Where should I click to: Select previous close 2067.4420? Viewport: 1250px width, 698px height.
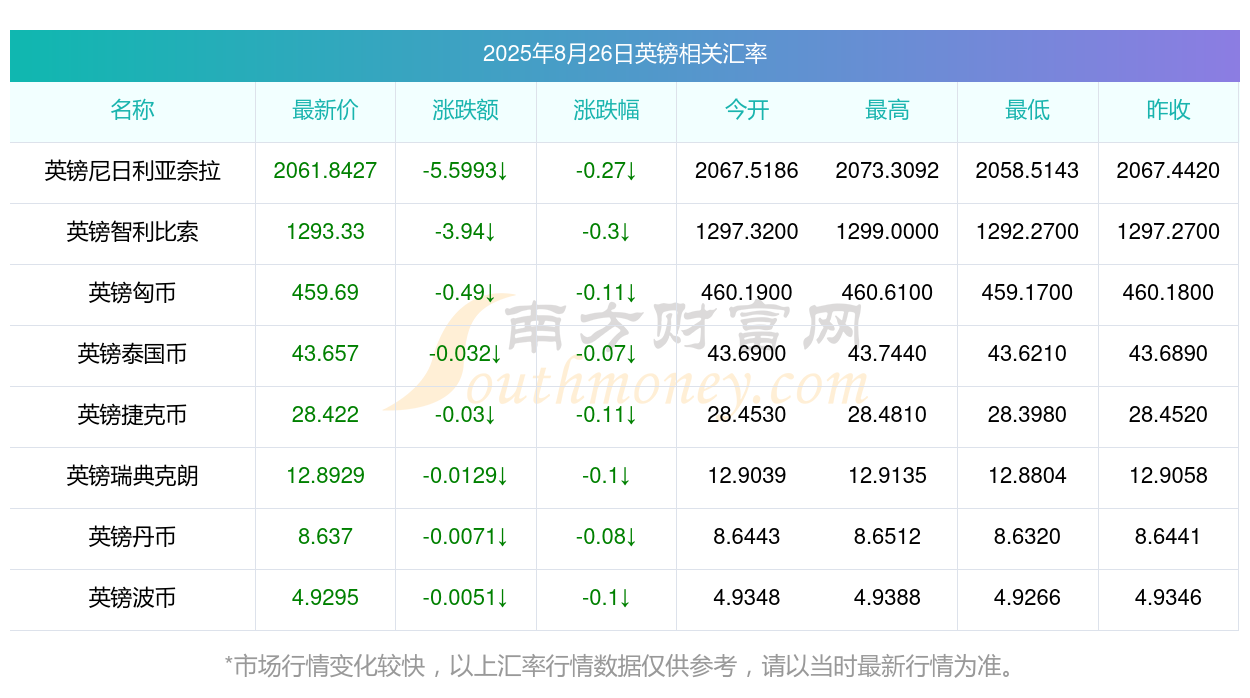(x=1168, y=171)
